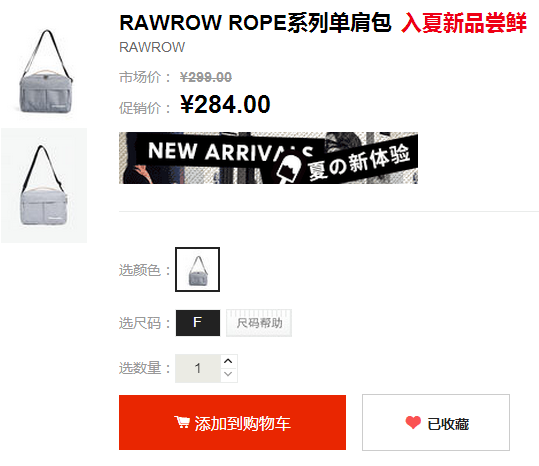This screenshot has width=539, height=466.
Task: Click the 夏の新体验 banner text
Action: click(x=359, y=162)
